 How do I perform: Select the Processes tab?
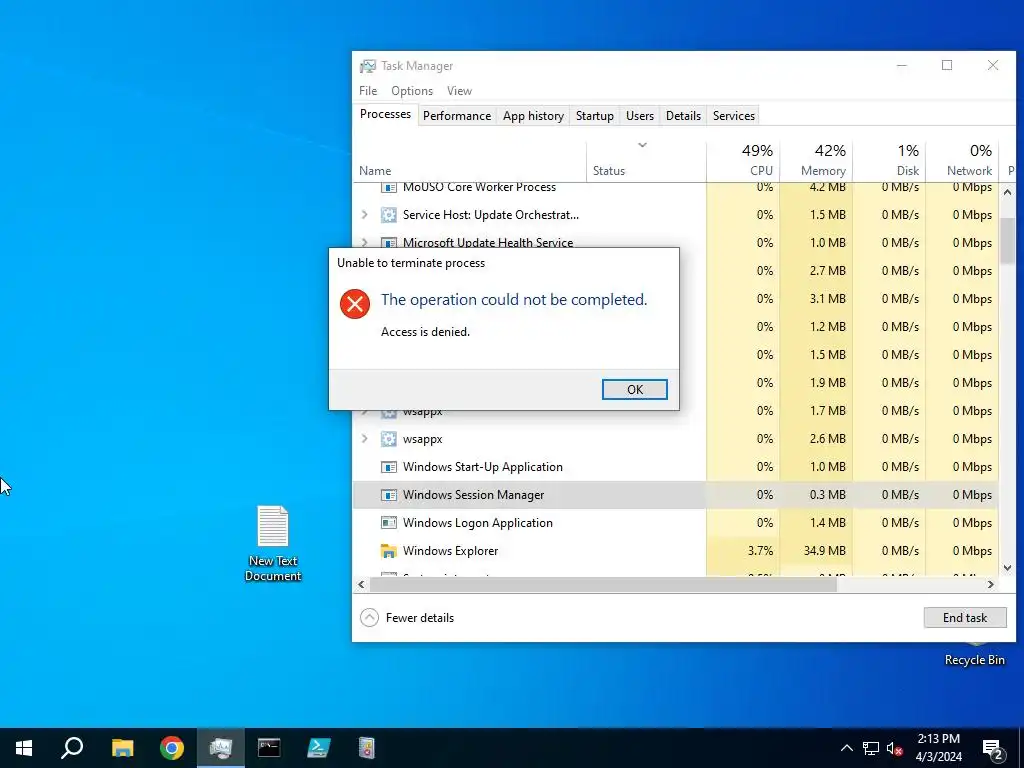coord(385,114)
